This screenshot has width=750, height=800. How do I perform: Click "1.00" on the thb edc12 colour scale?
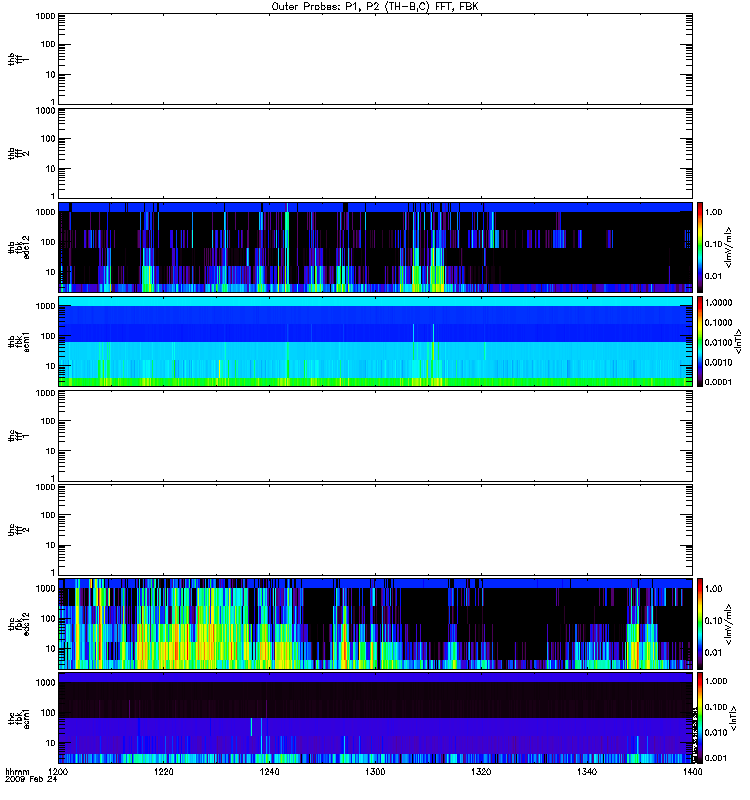pyautogui.click(x=713, y=212)
